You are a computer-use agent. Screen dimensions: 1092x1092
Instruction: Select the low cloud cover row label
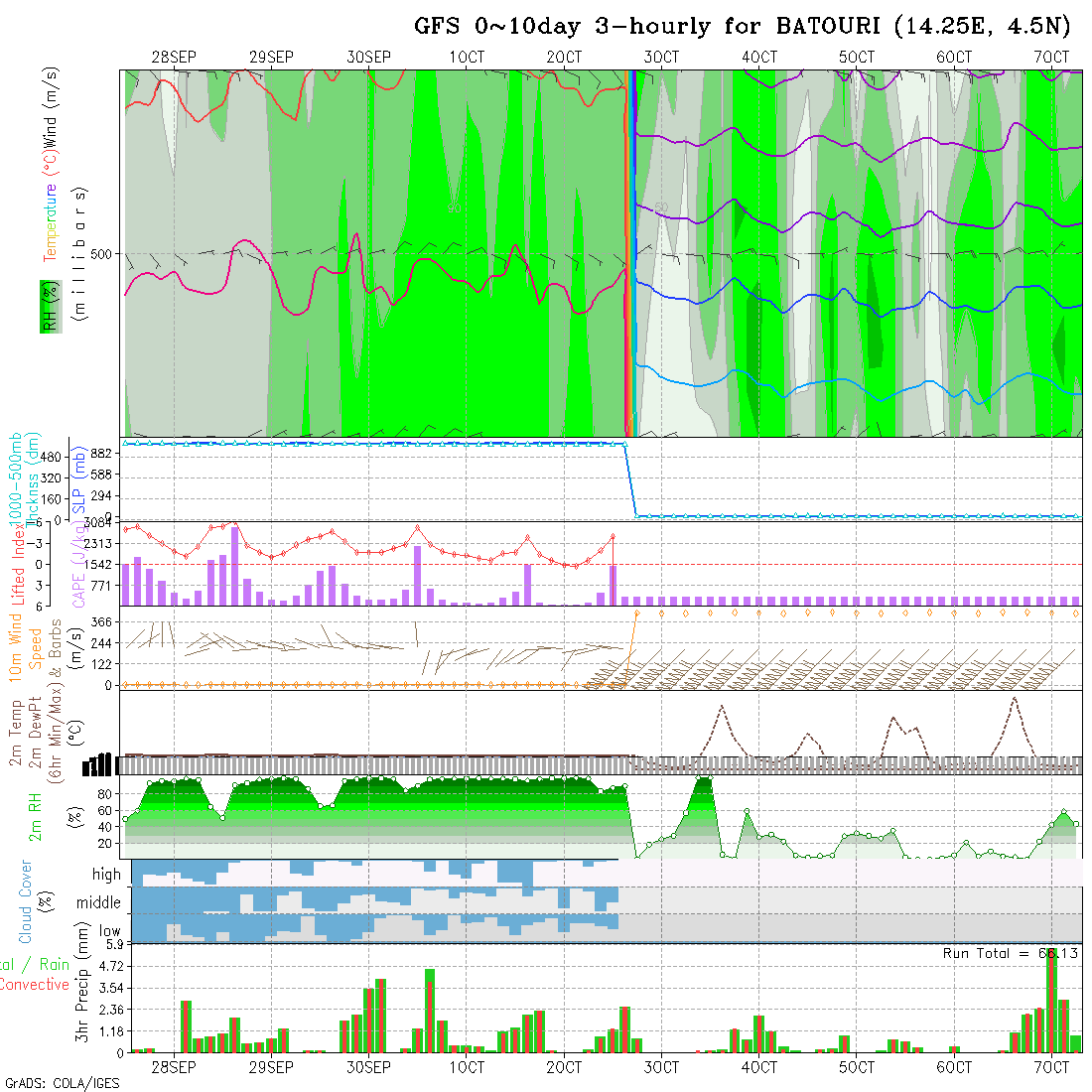point(109,931)
